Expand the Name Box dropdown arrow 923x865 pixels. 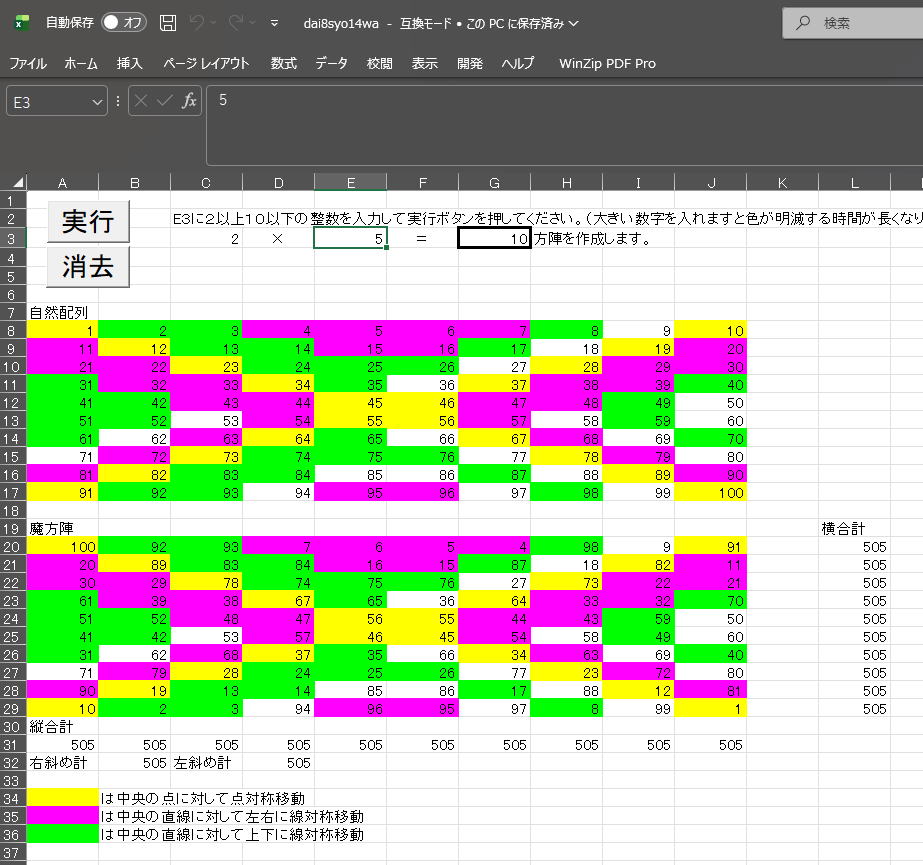[97, 101]
